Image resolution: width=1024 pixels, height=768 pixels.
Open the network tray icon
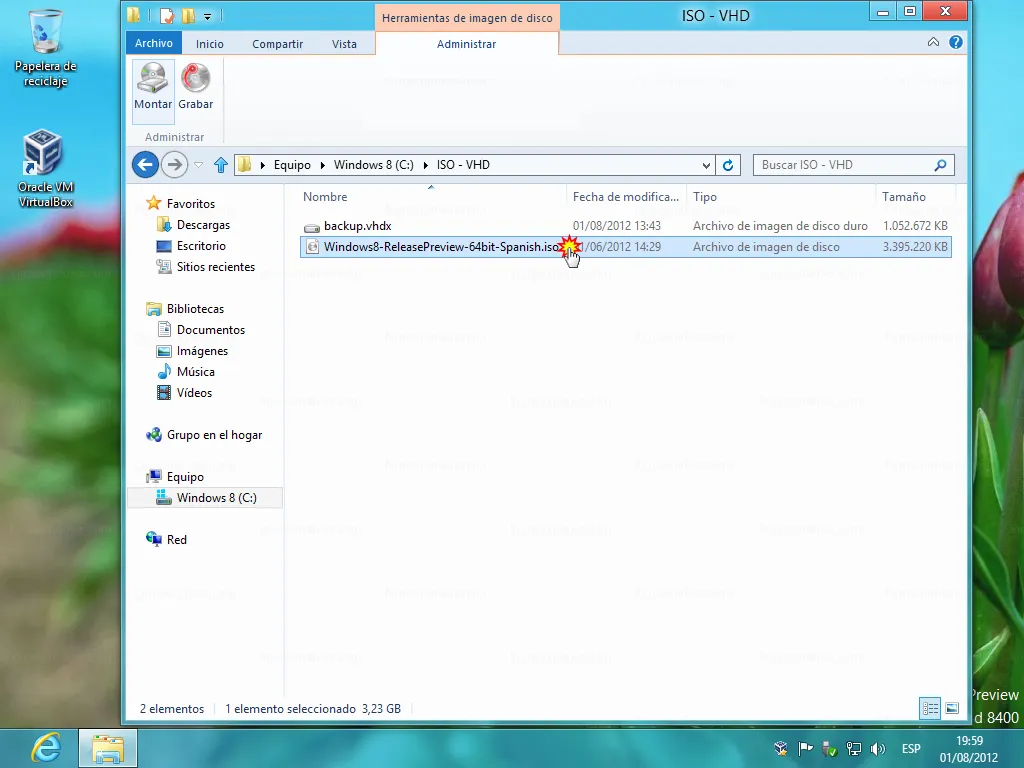(x=854, y=749)
